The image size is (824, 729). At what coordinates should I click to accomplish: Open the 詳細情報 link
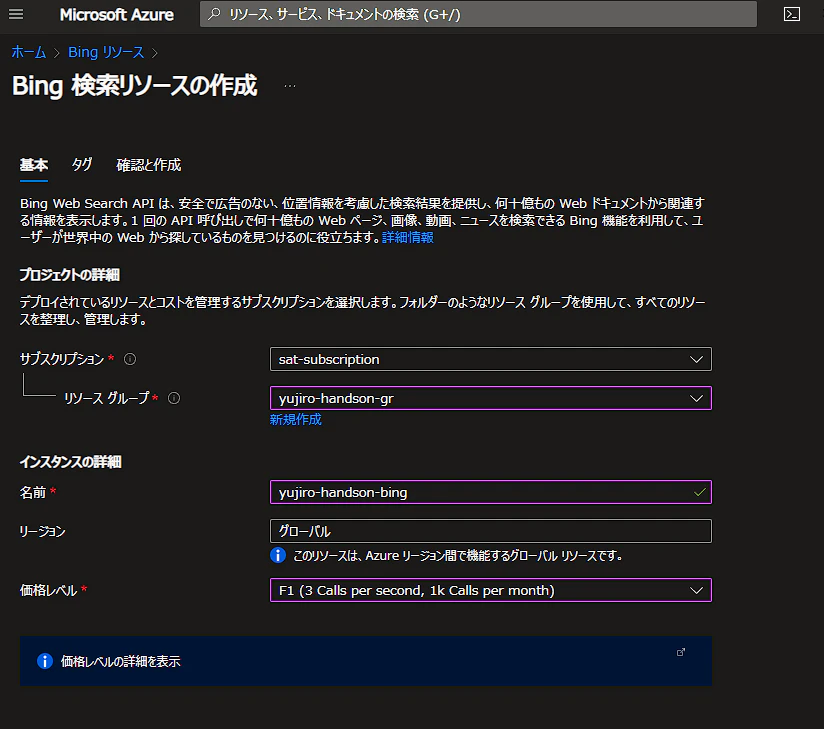(408, 238)
